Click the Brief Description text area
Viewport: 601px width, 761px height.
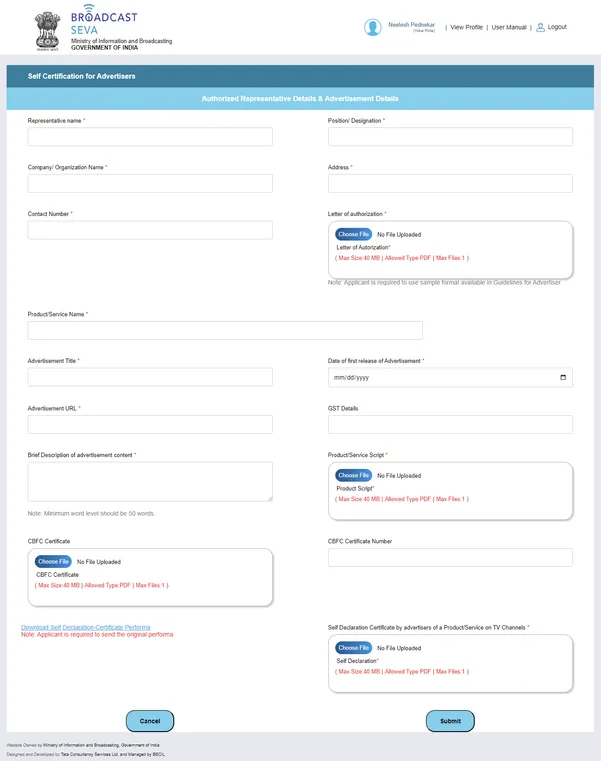pos(150,481)
